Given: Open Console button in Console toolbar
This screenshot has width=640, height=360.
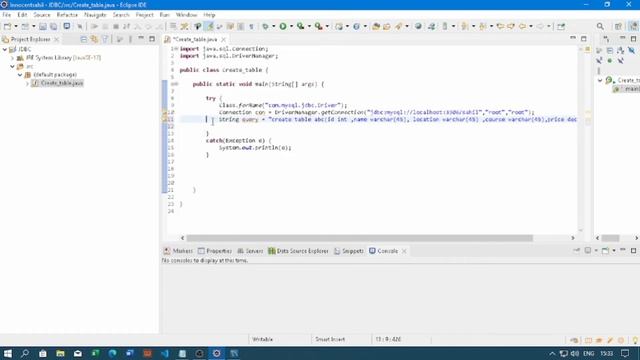Looking at the screenshot, I should [606, 251].
